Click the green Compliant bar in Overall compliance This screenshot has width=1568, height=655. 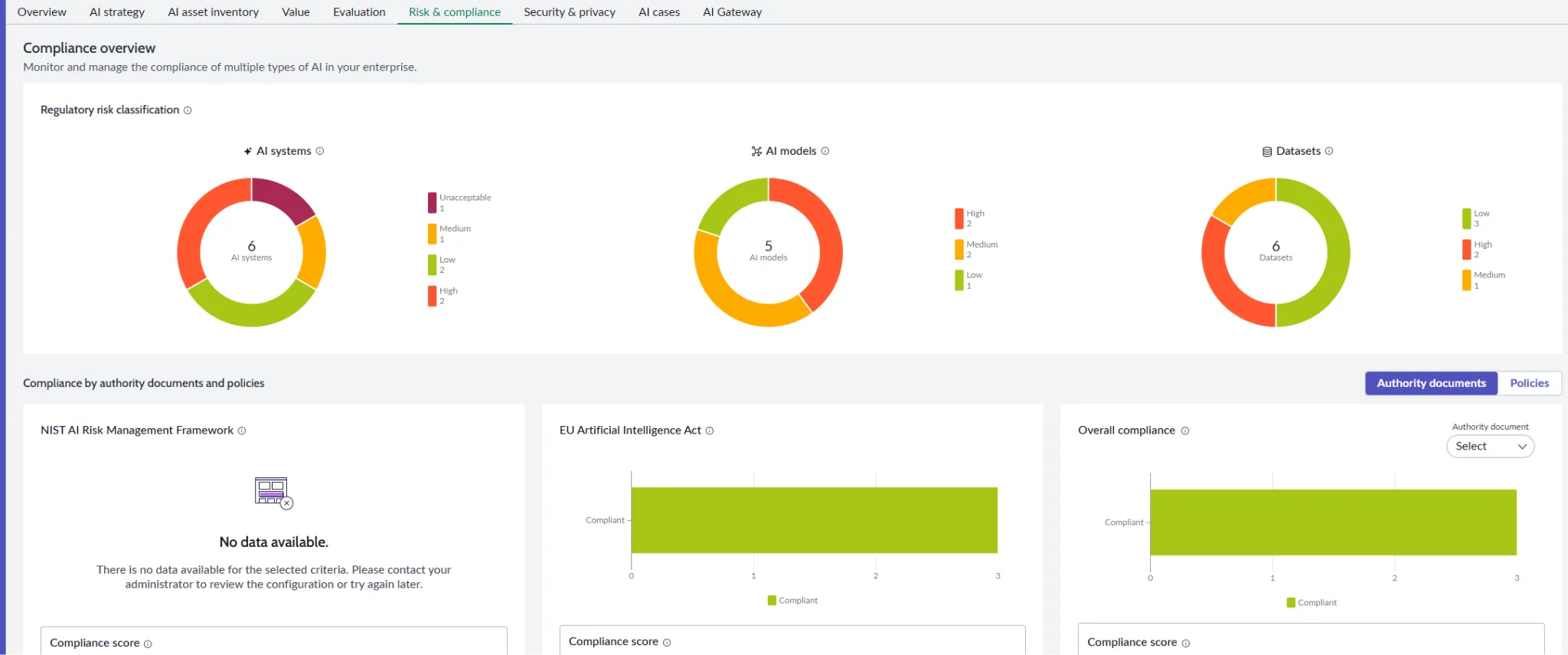point(1333,522)
